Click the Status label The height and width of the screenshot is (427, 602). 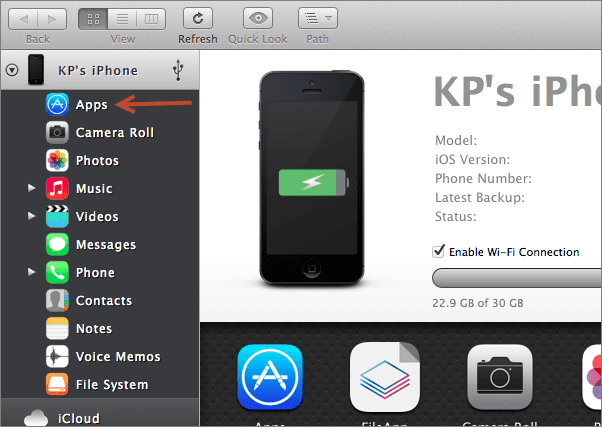pyautogui.click(x=455, y=216)
